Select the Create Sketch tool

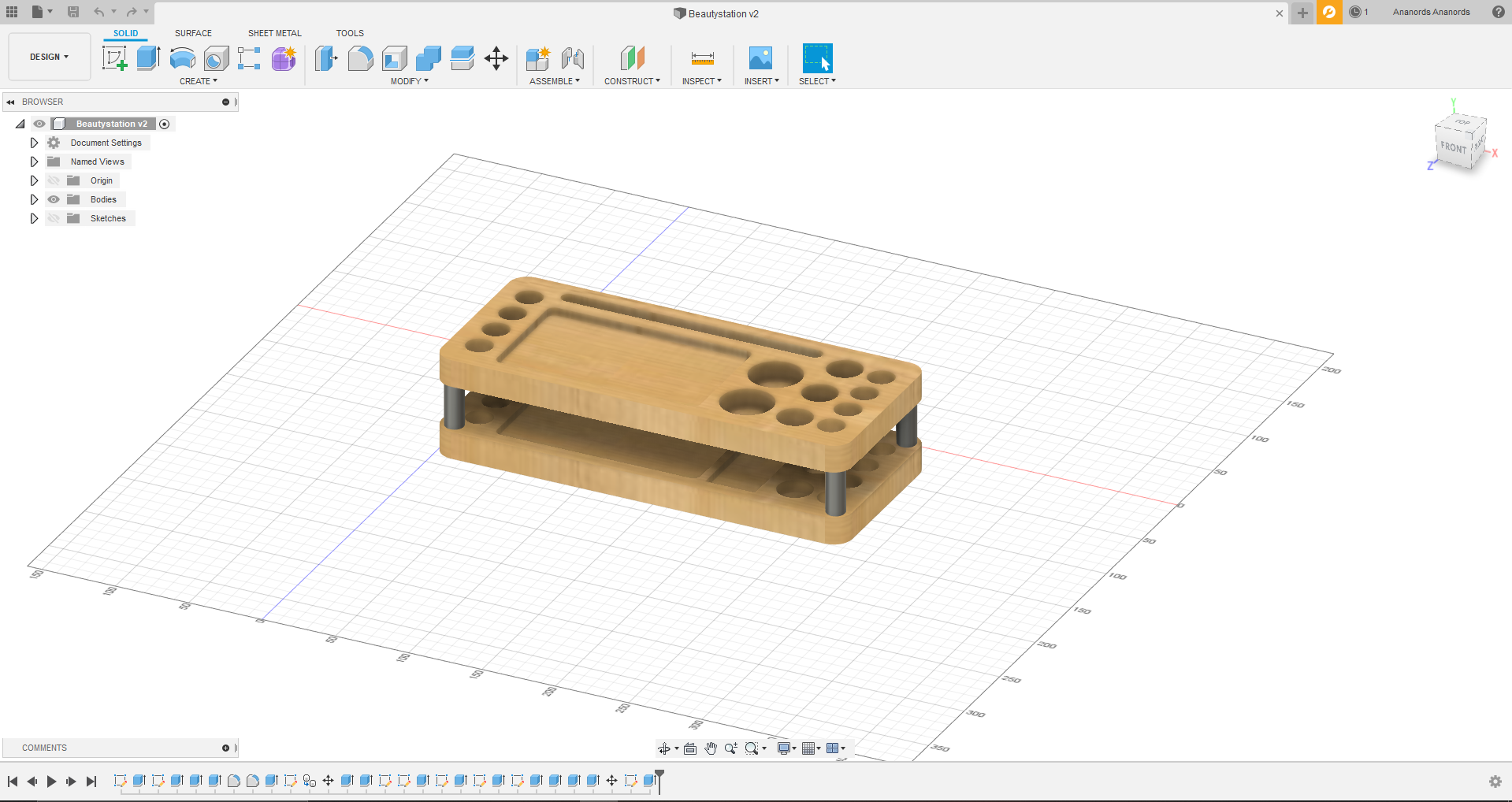[x=116, y=58]
